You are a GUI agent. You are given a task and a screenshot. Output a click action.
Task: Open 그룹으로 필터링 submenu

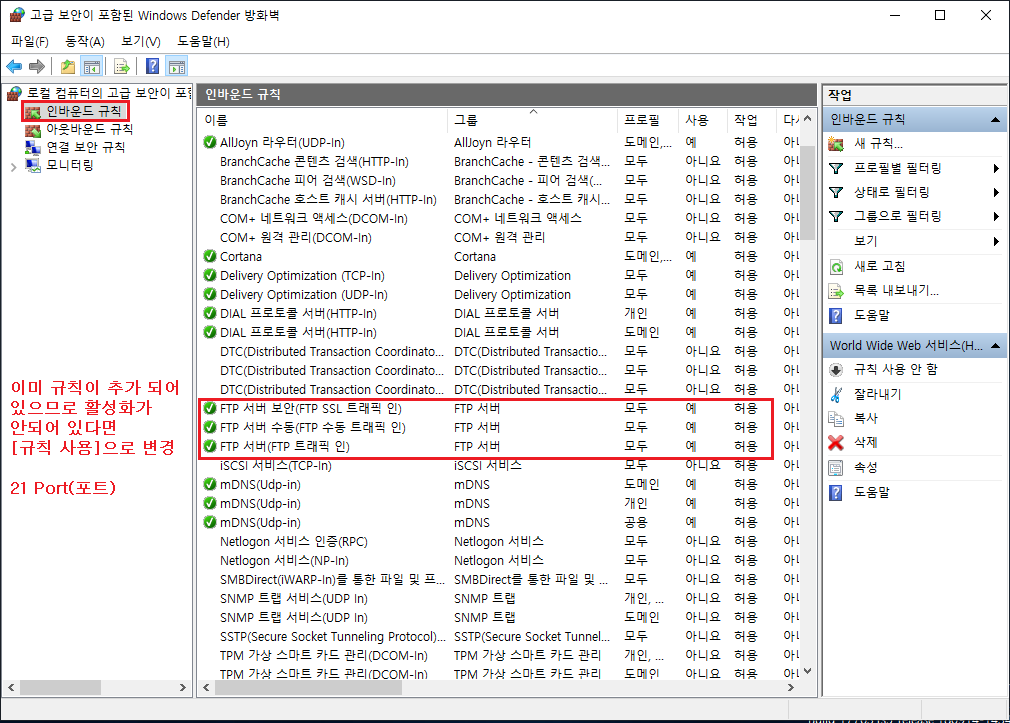pyautogui.click(x=897, y=216)
